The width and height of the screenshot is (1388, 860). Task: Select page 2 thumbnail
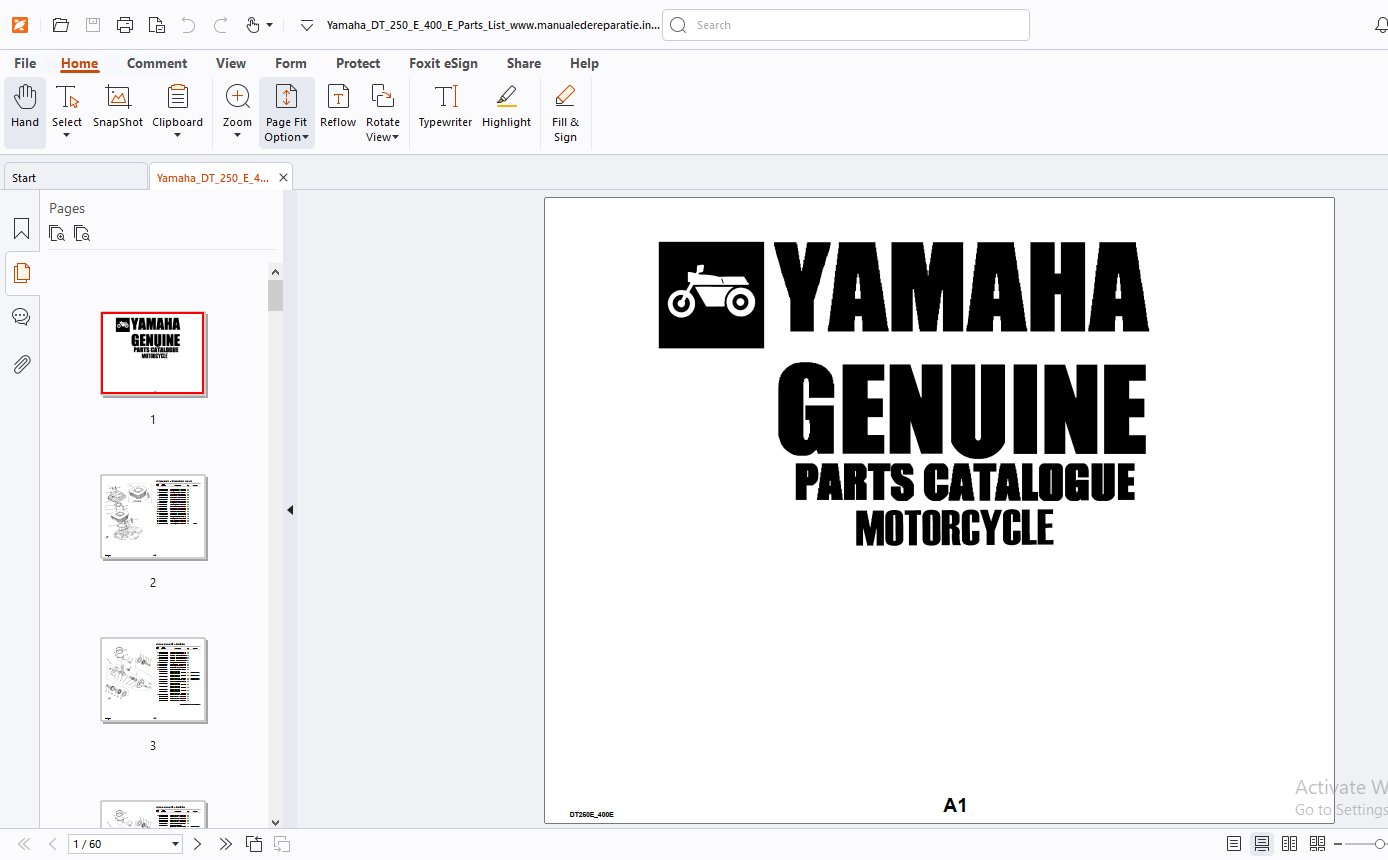(x=153, y=518)
